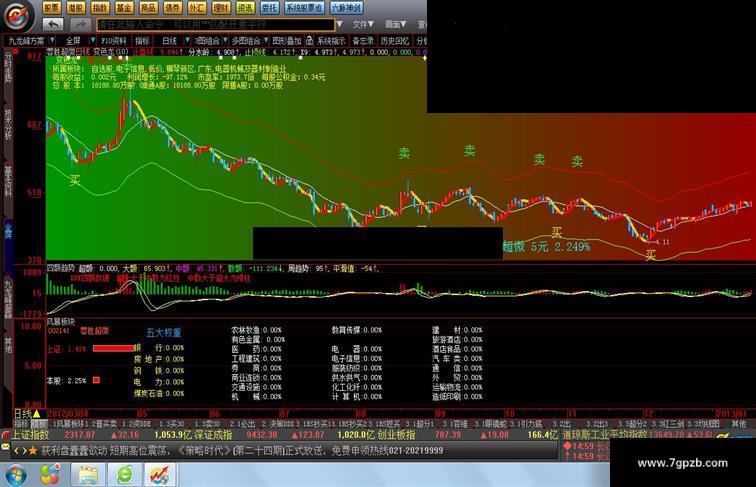Open green browser taskbar icon

[125, 474]
